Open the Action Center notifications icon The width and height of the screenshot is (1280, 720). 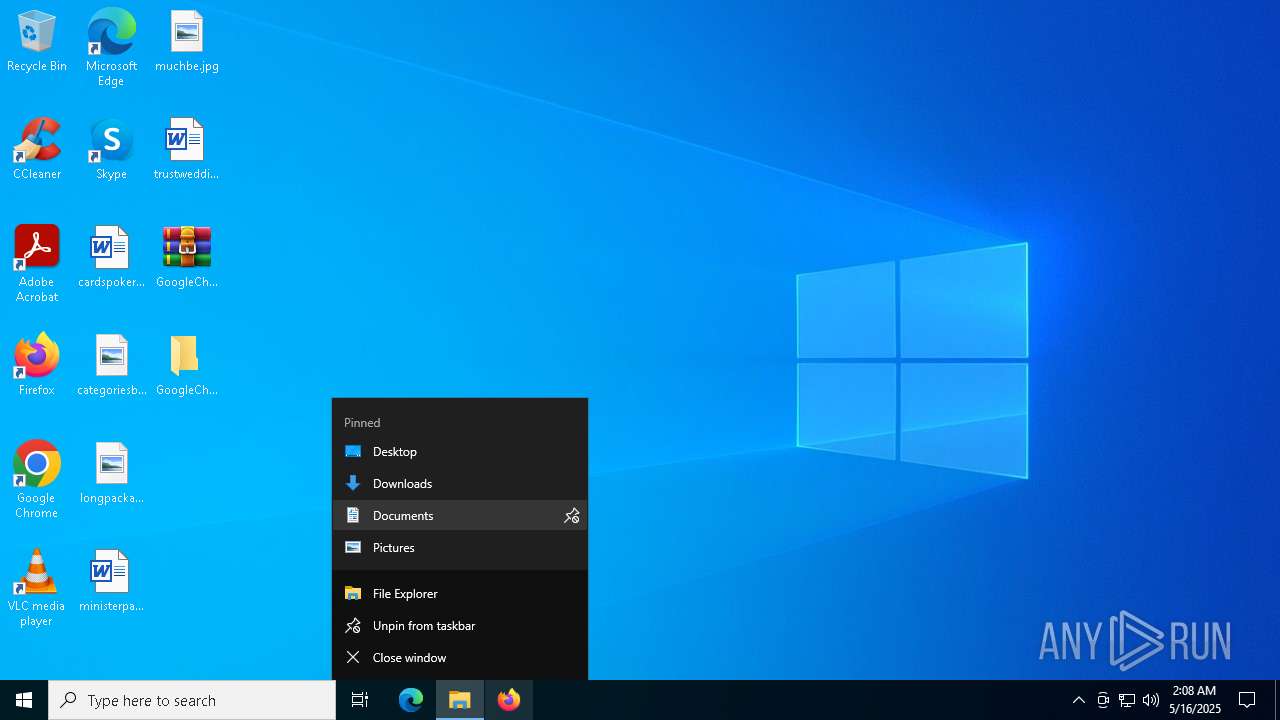[1247, 700]
